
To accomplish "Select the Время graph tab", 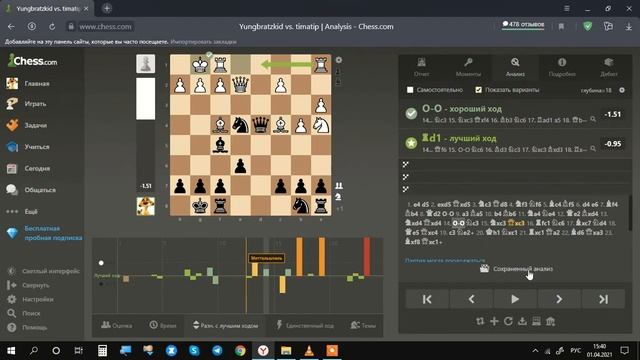I will 163,325.
